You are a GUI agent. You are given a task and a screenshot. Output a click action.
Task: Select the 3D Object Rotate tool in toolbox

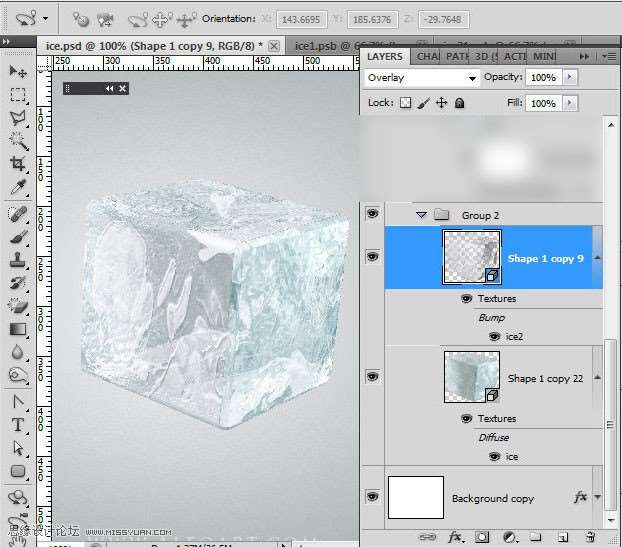point(18,497)
